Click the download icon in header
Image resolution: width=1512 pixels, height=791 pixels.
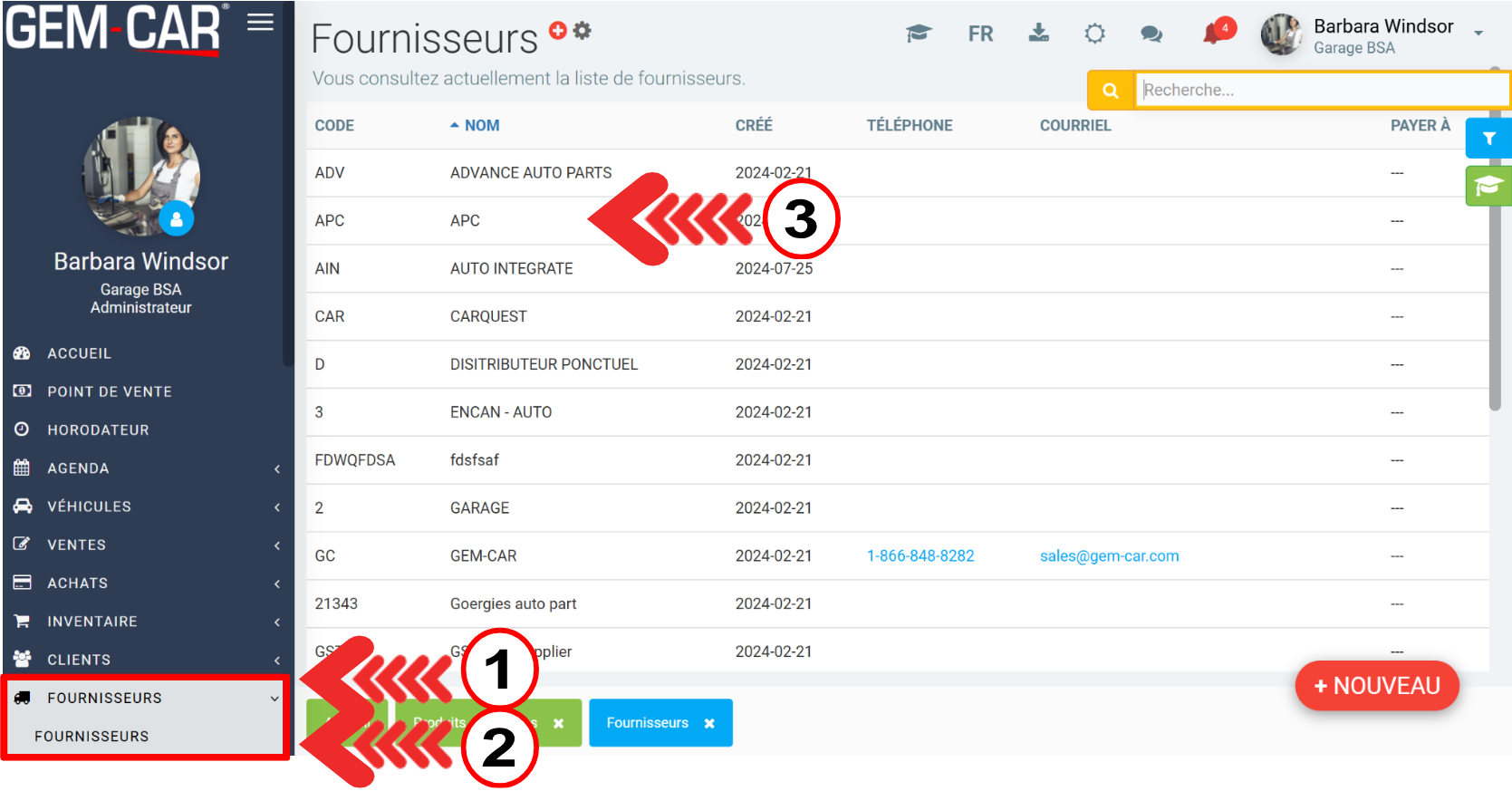coord(1039,34)
